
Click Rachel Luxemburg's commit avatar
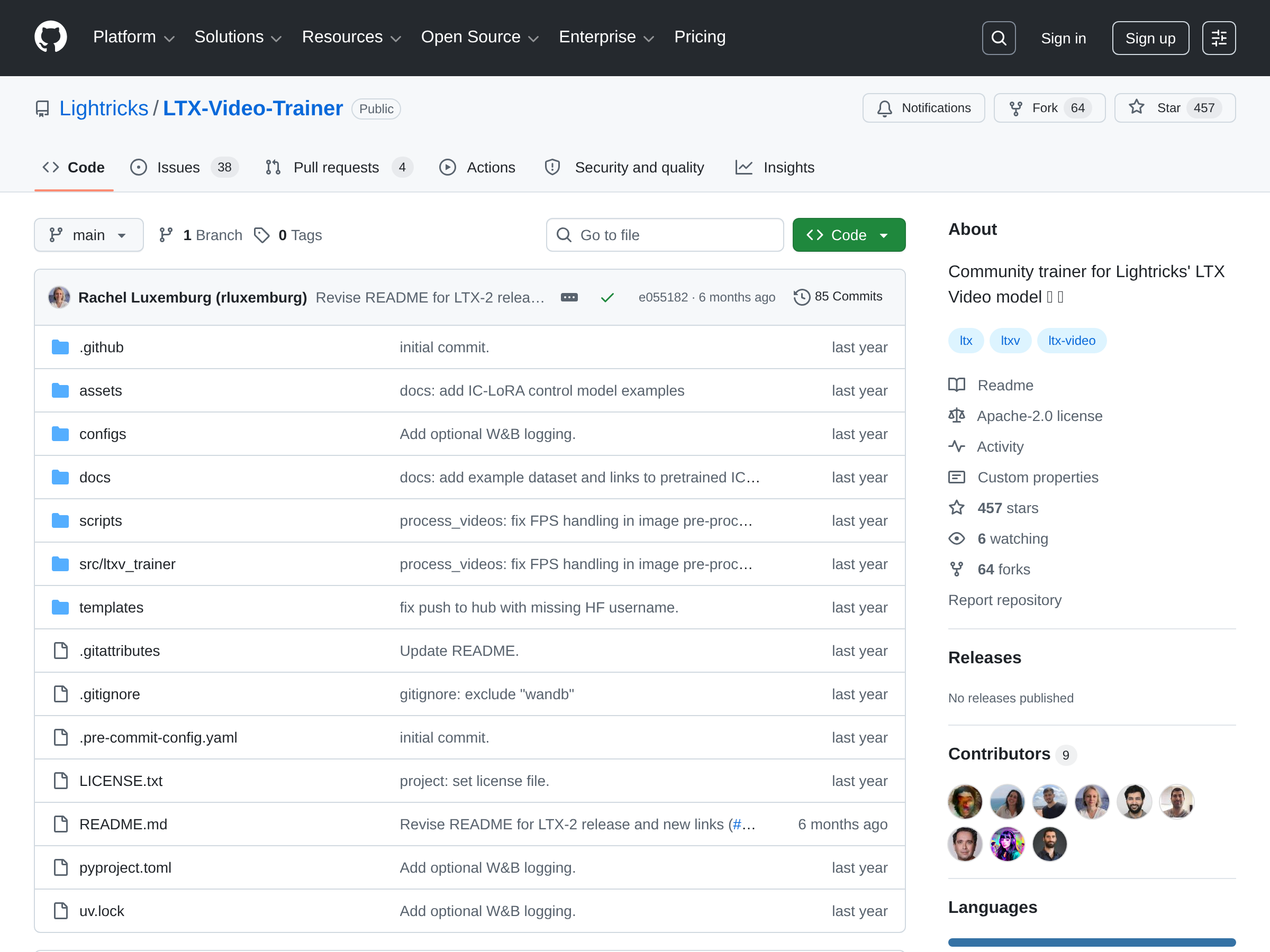tap(59, 297)
